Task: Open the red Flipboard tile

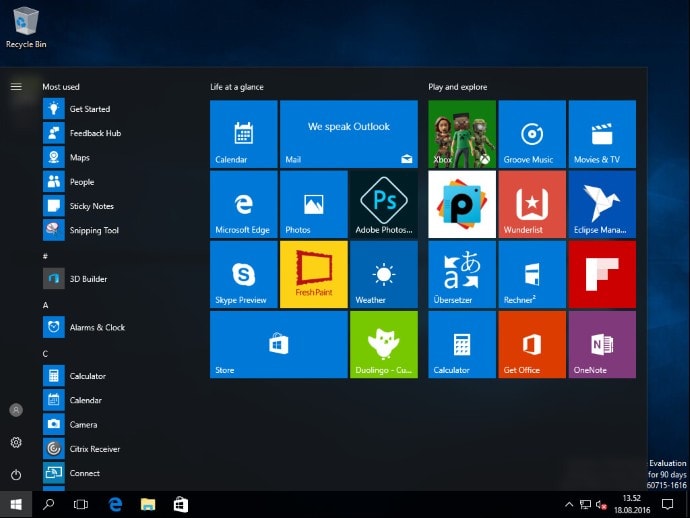Action: click(x=602, y=275)
